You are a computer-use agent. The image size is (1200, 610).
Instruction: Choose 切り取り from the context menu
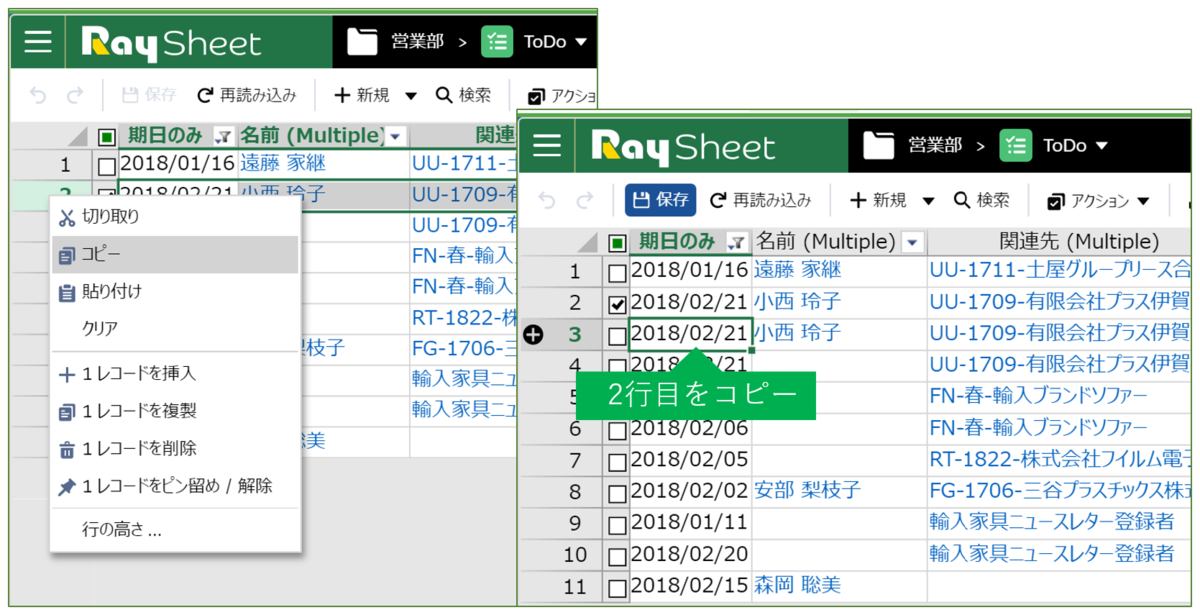175,217
